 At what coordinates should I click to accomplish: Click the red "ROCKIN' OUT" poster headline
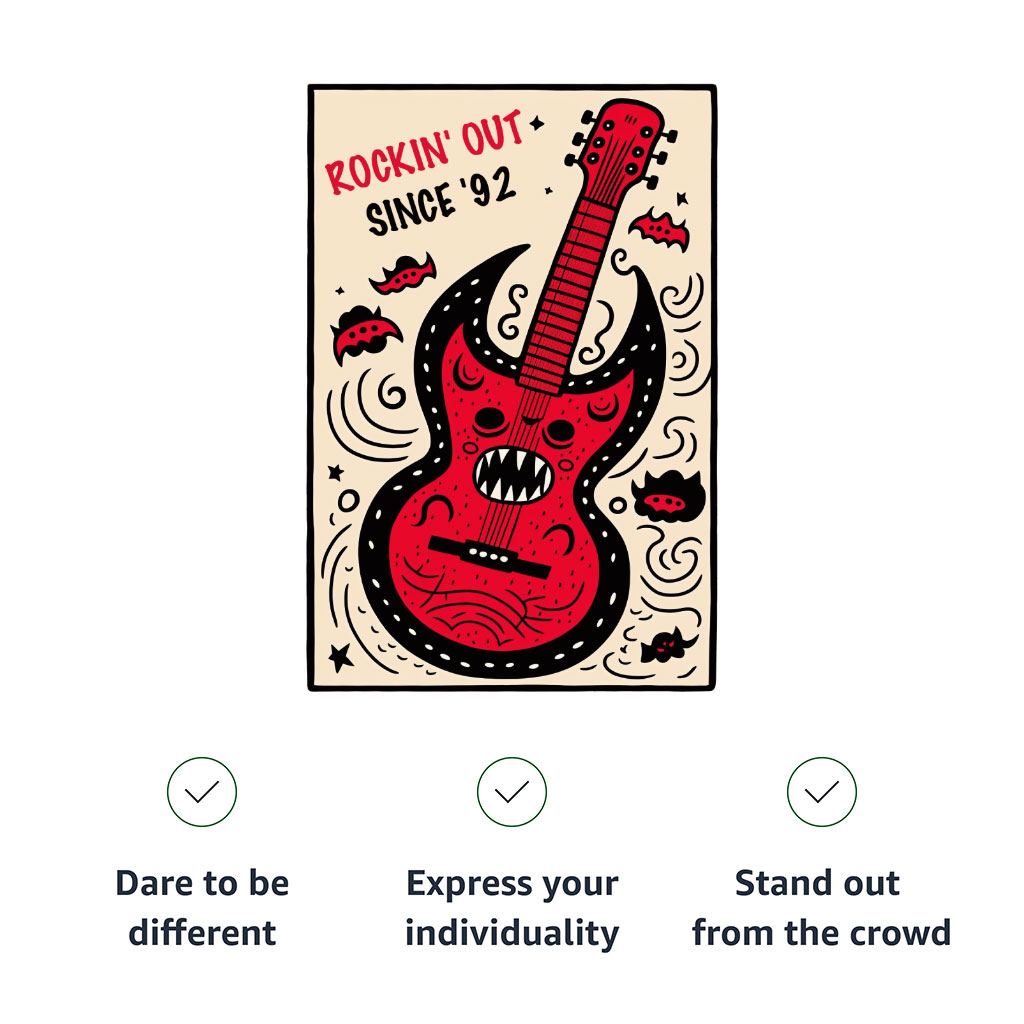[425, 151]
